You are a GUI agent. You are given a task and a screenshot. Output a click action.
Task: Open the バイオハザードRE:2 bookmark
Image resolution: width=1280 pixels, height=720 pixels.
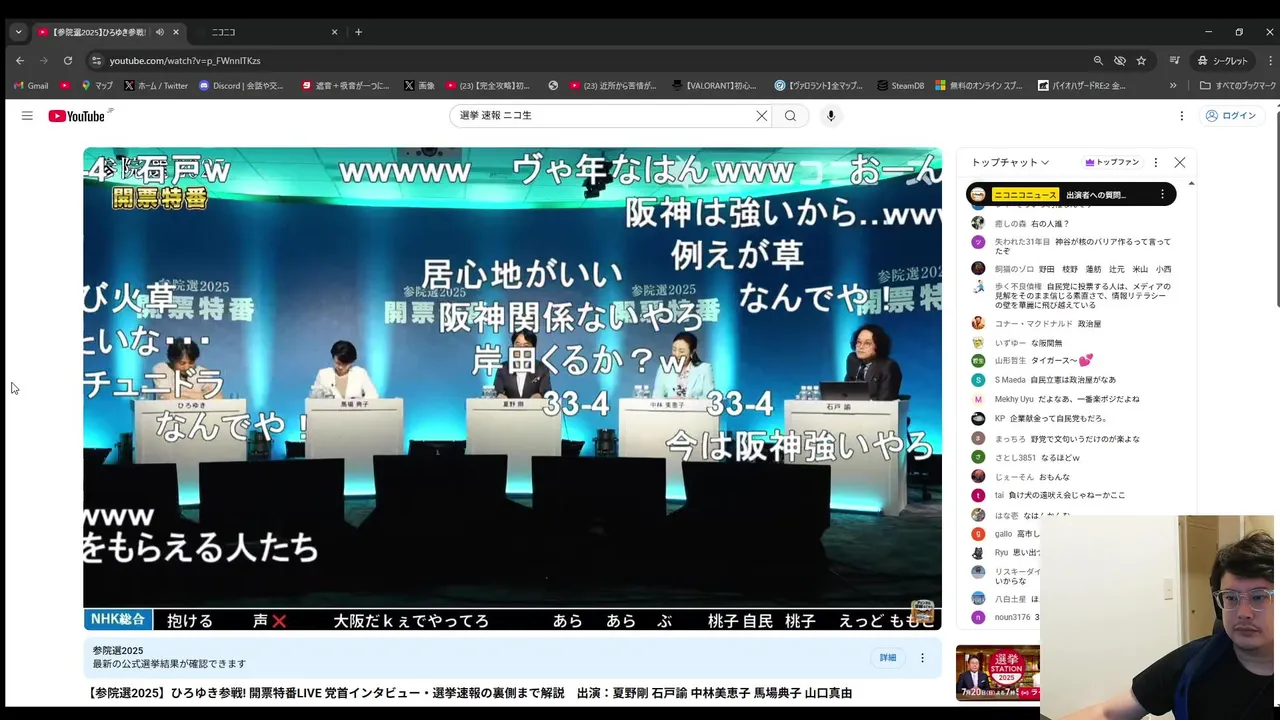click(1082, 86)
